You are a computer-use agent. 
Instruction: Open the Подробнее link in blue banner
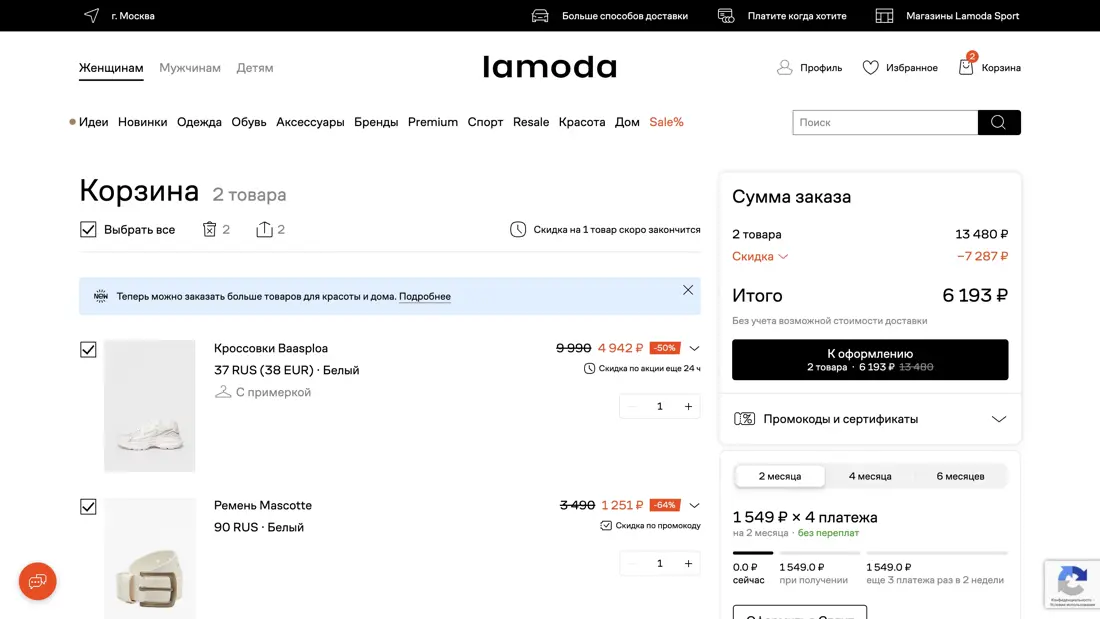tap(425, 296)
